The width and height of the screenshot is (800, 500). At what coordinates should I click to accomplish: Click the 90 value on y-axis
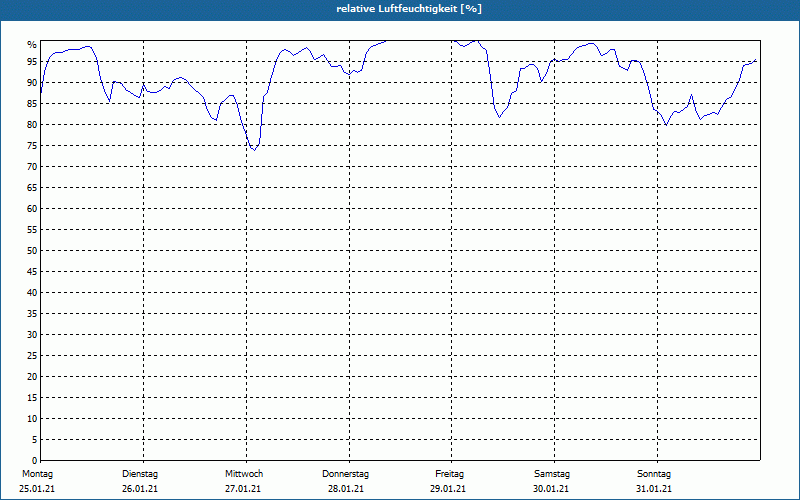click(x=32, y=83)
